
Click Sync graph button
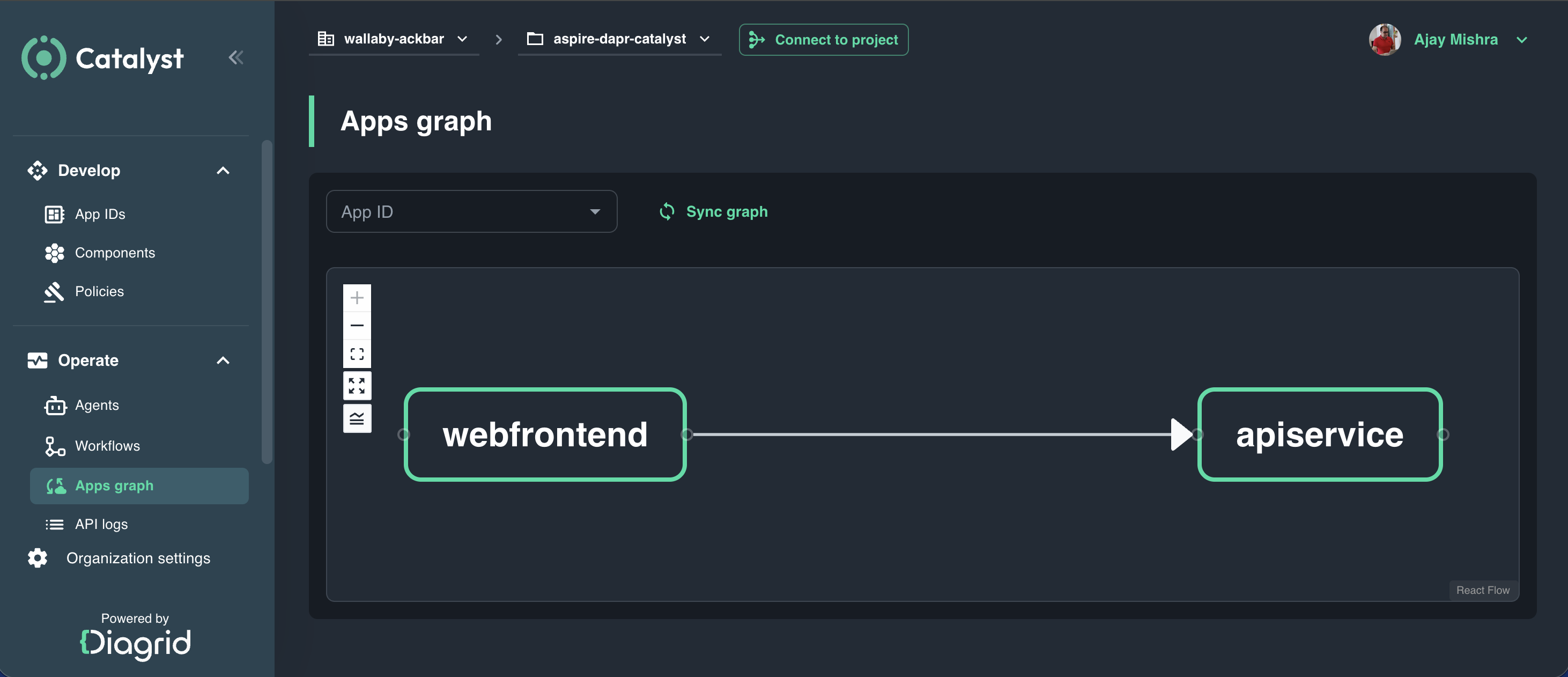click(713, 212)
